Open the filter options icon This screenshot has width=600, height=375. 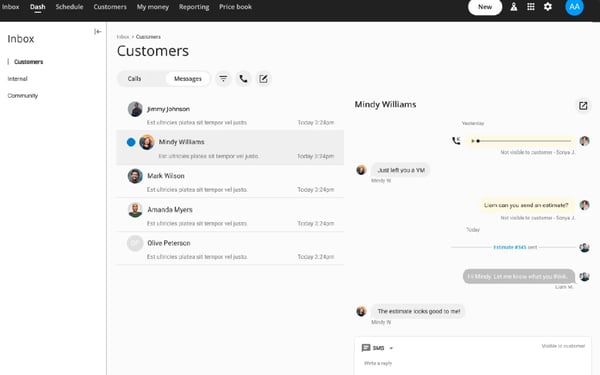coord(223,79)
